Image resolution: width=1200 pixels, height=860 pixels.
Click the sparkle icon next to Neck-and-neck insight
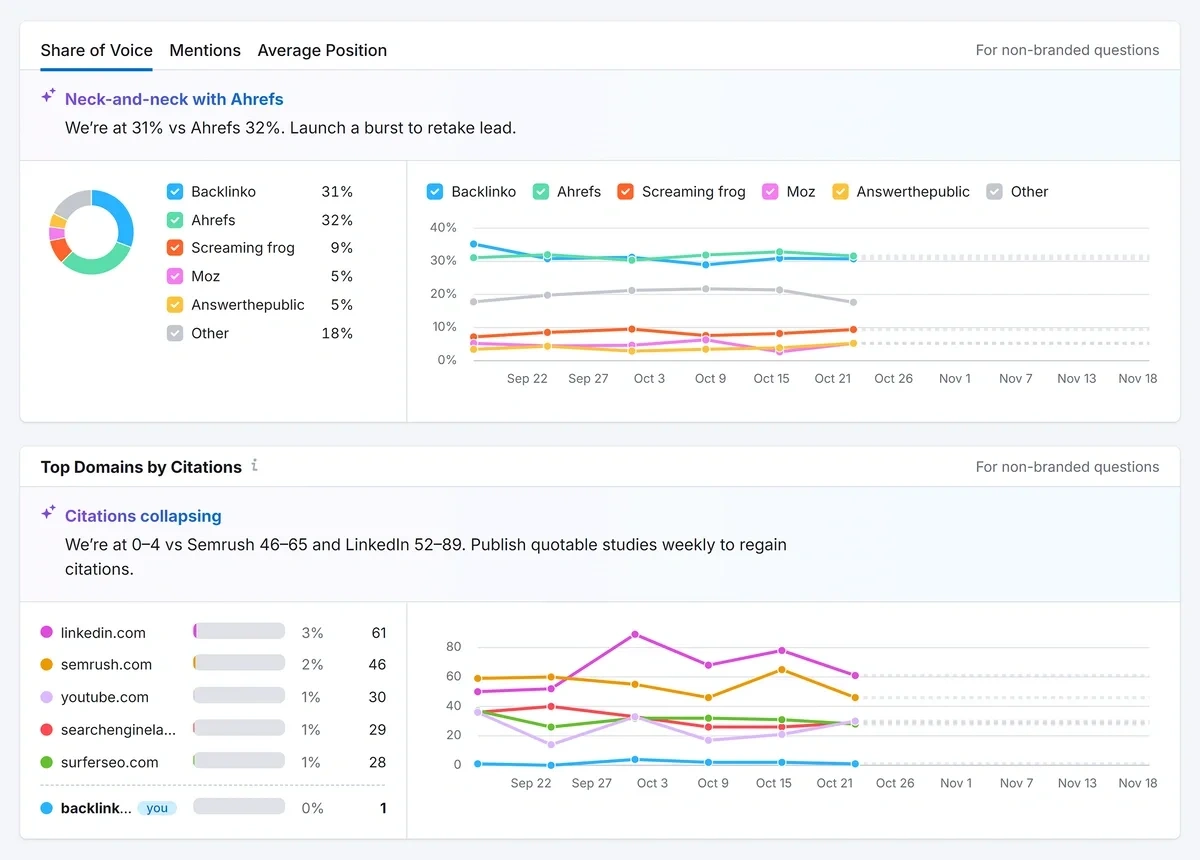[47, 96]
